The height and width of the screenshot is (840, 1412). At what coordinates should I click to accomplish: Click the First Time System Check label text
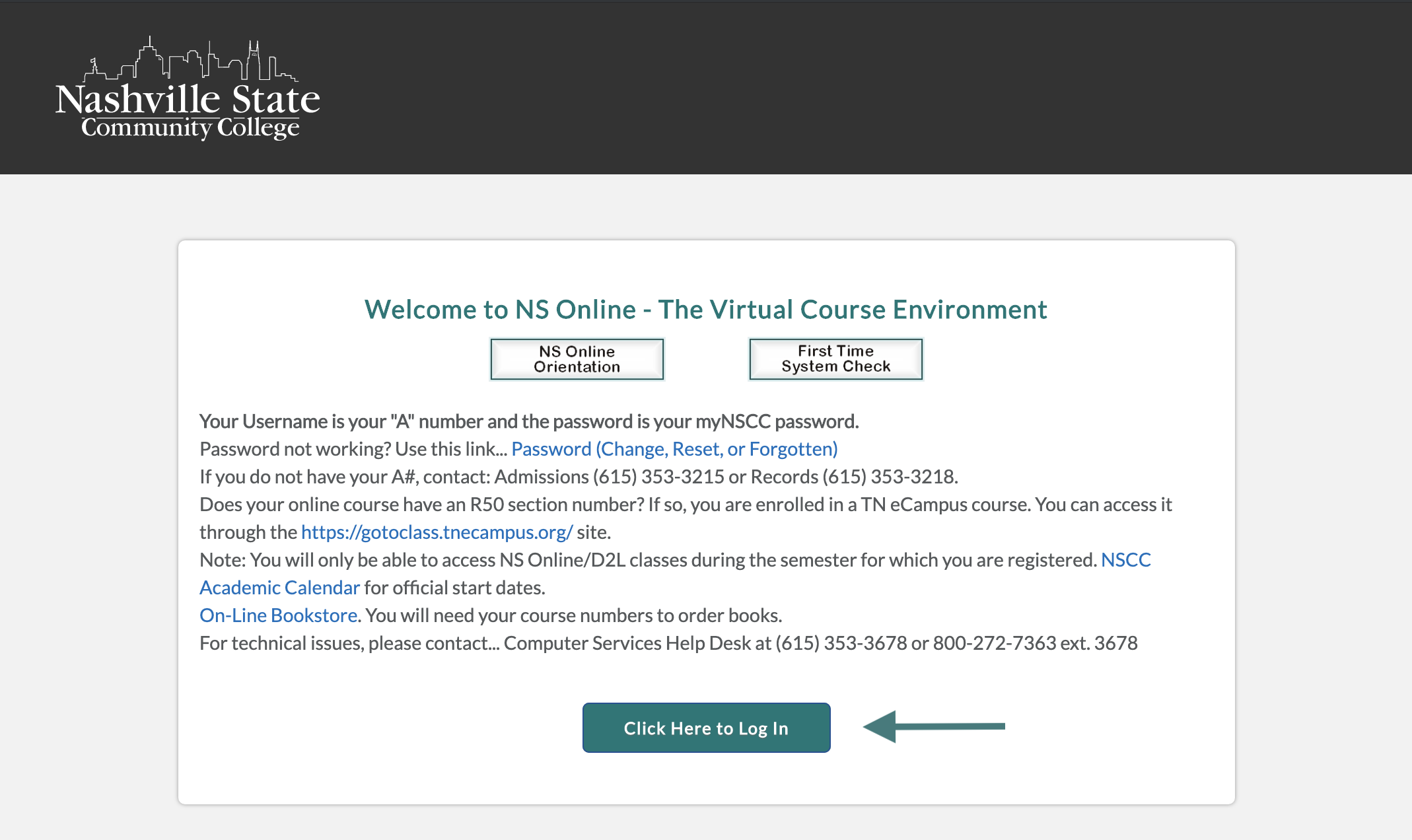835,359
